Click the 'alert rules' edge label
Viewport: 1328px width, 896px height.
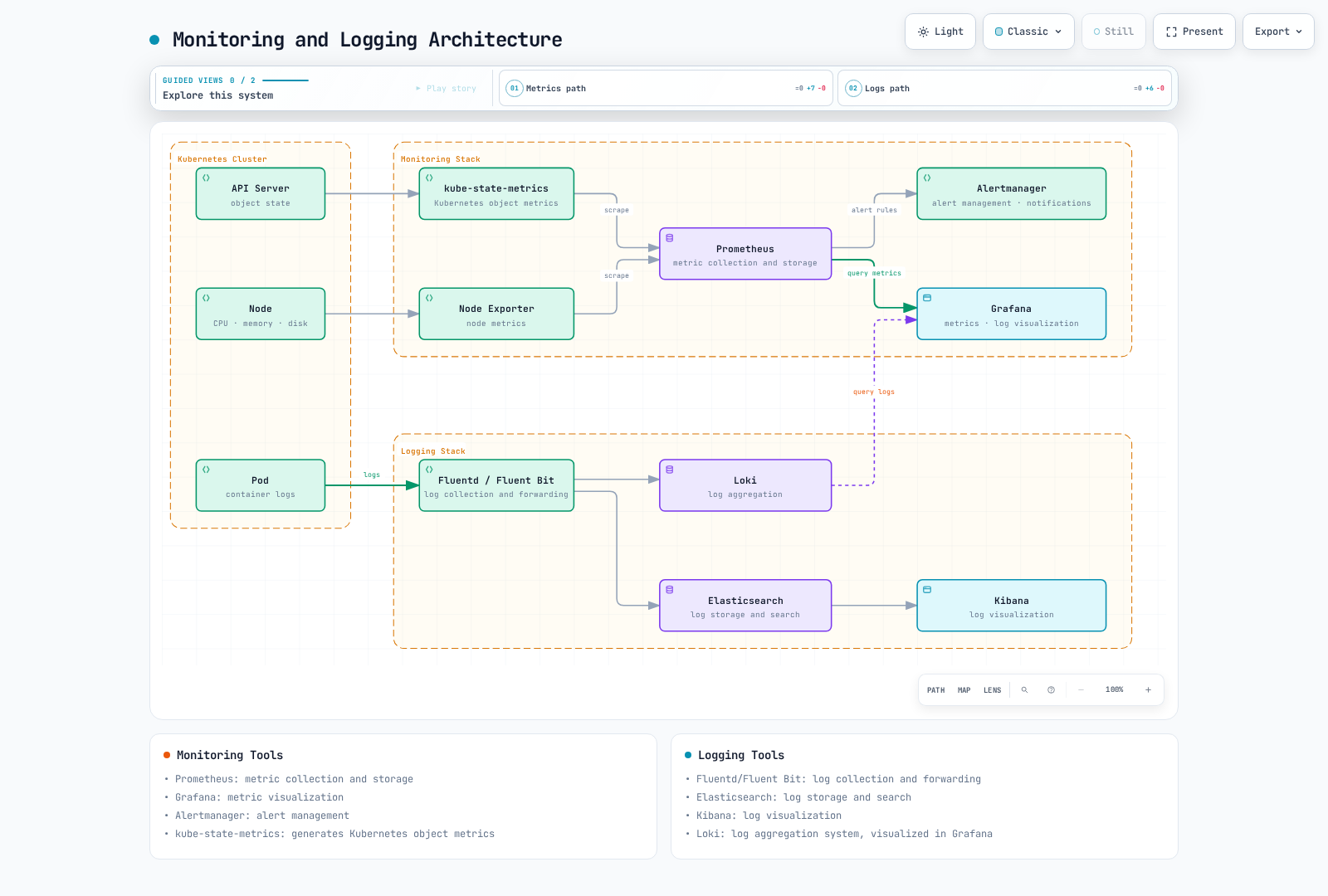pyautogui.click(x=874, y=211)
